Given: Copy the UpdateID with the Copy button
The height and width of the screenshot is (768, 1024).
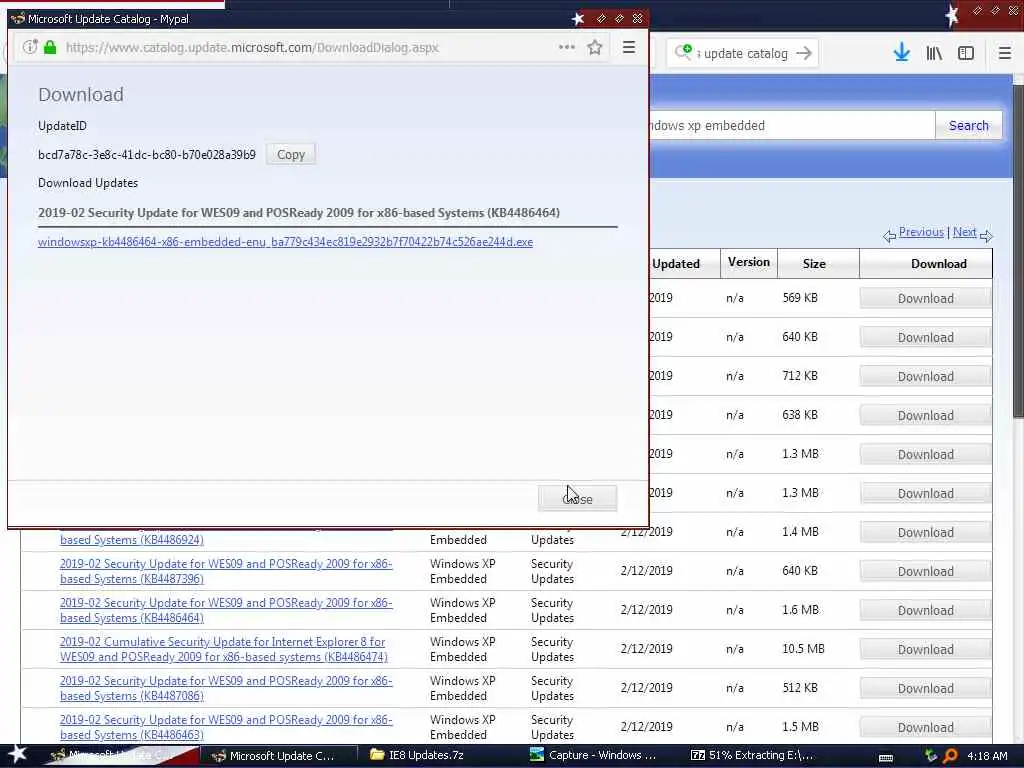Looking at the screenshot, I should pyautogui.click(x=291, y=155).
